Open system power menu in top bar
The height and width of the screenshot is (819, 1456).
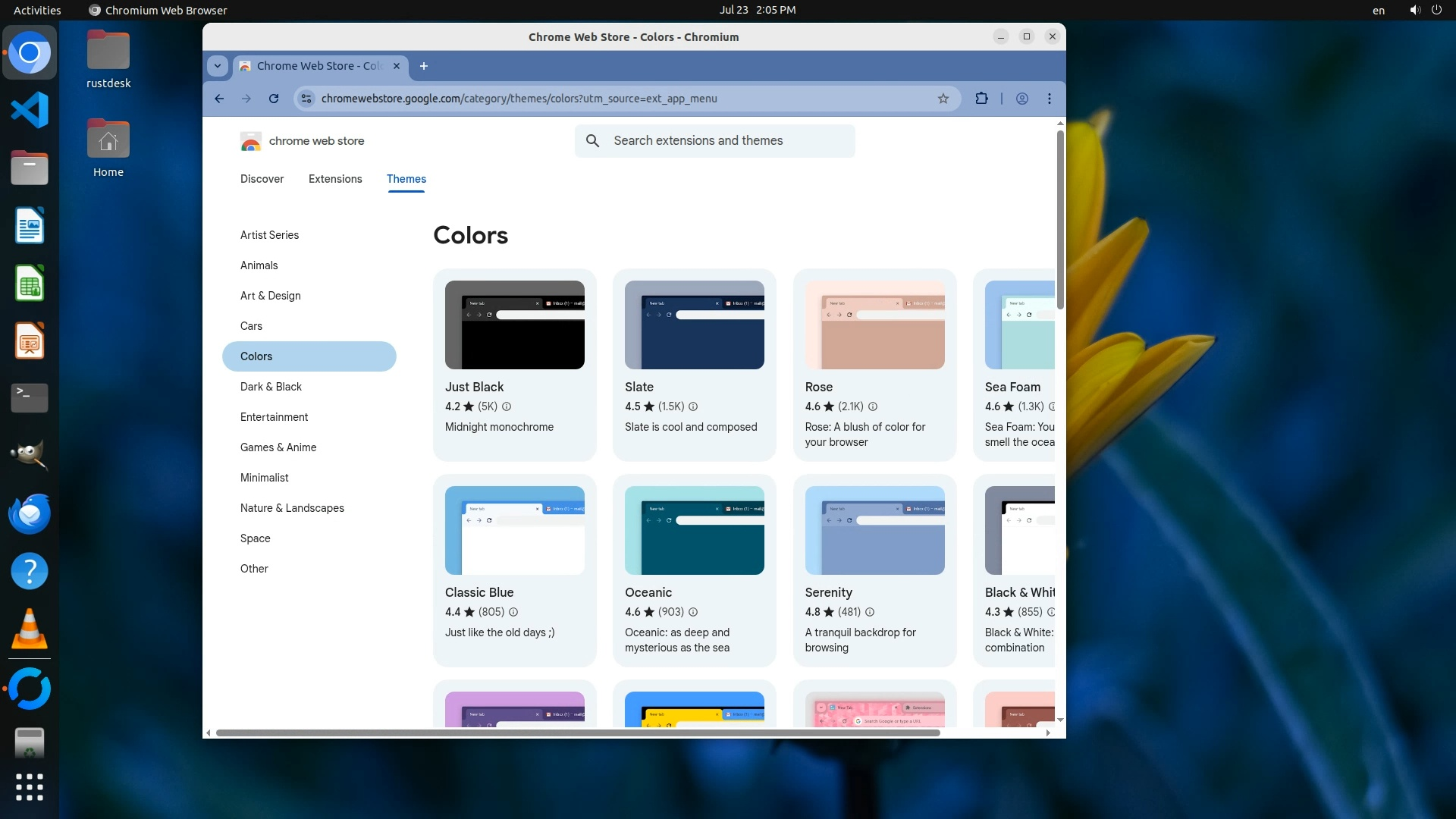click(x=1436, y=10)
